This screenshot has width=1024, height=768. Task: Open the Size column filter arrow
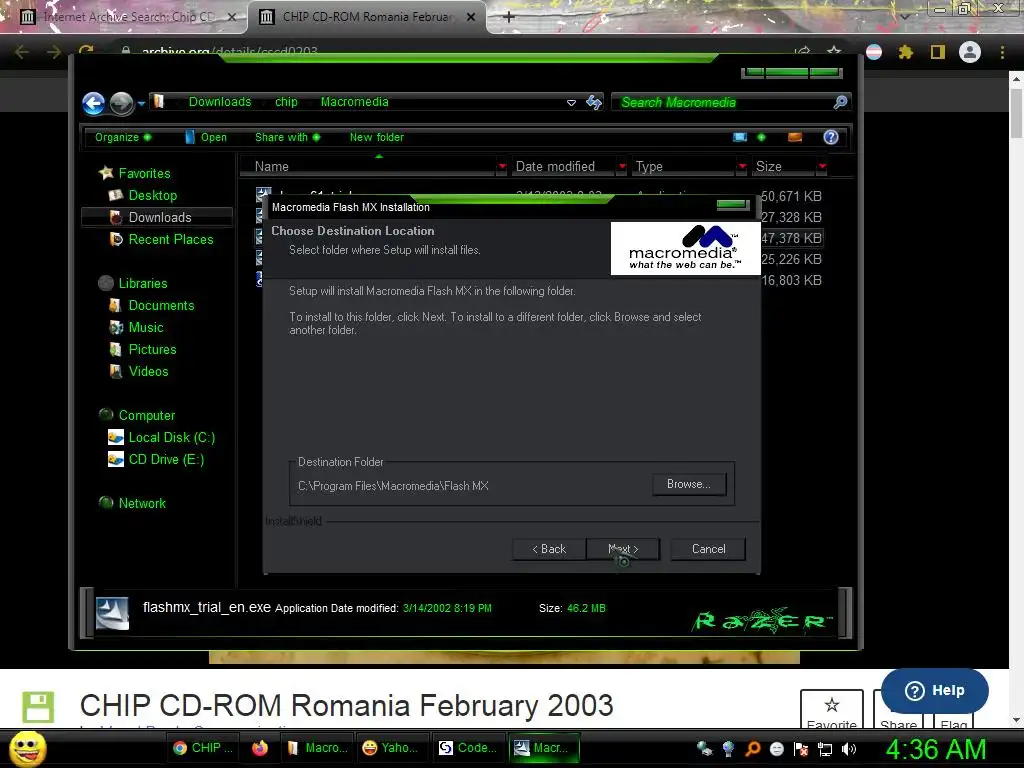[x=822, y=167]
